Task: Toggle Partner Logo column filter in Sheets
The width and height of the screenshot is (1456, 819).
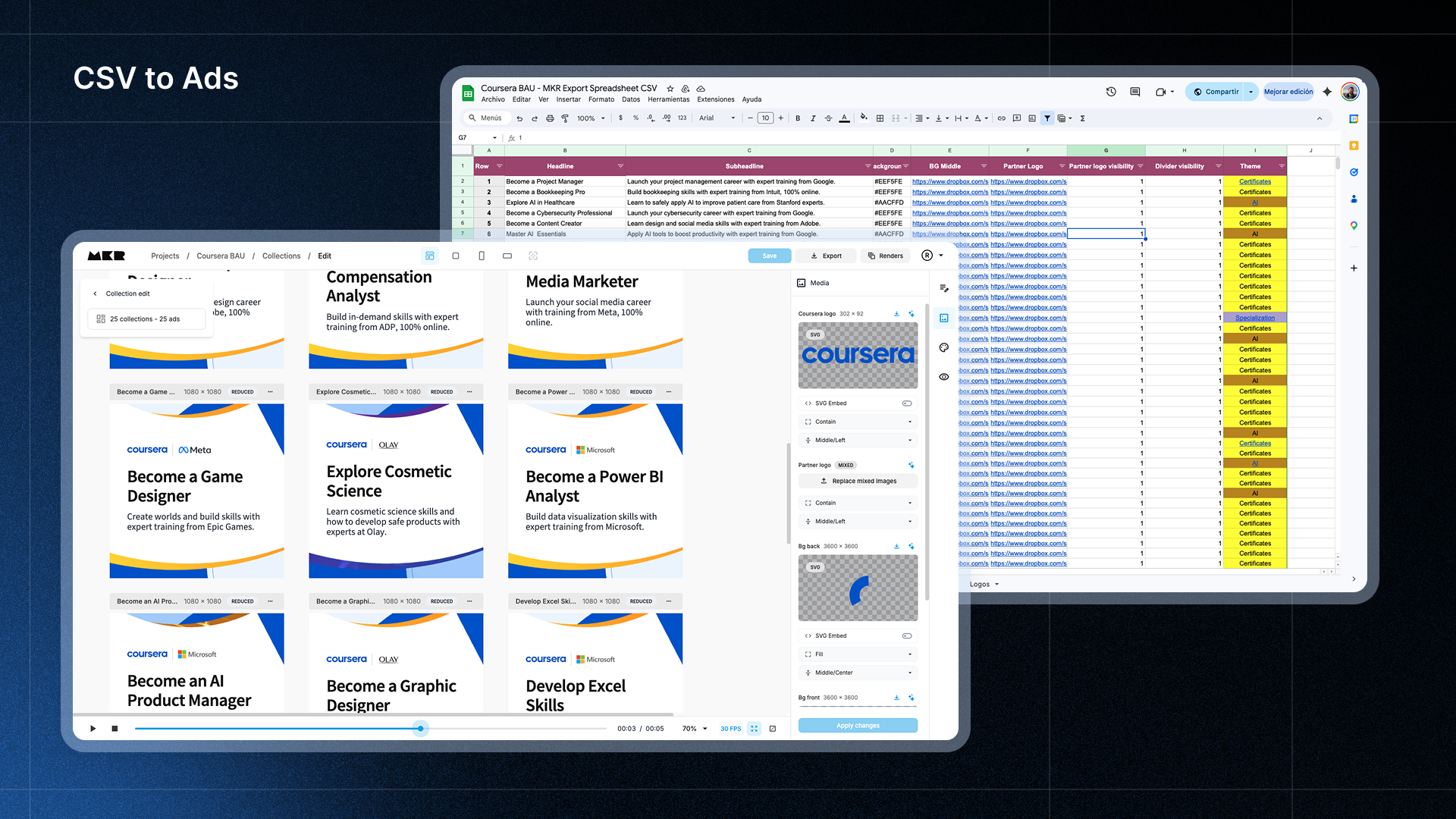Action: [x=1062, y=166]
